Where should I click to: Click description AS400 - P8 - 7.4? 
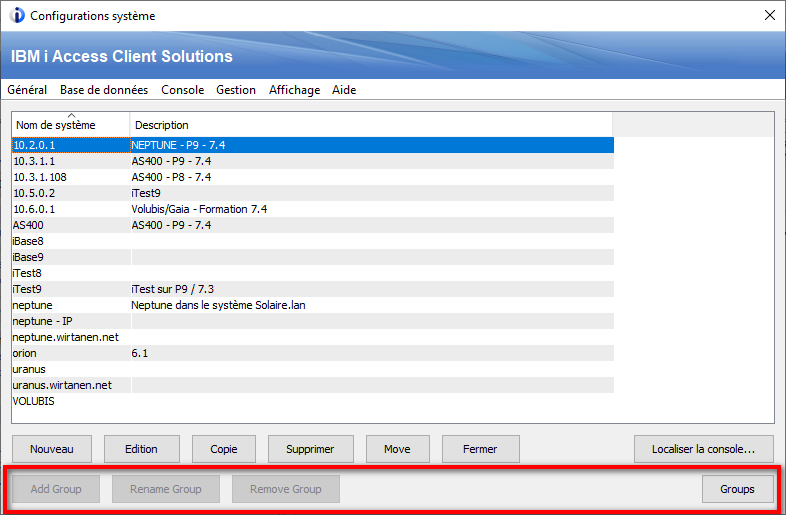click(171, 177)
